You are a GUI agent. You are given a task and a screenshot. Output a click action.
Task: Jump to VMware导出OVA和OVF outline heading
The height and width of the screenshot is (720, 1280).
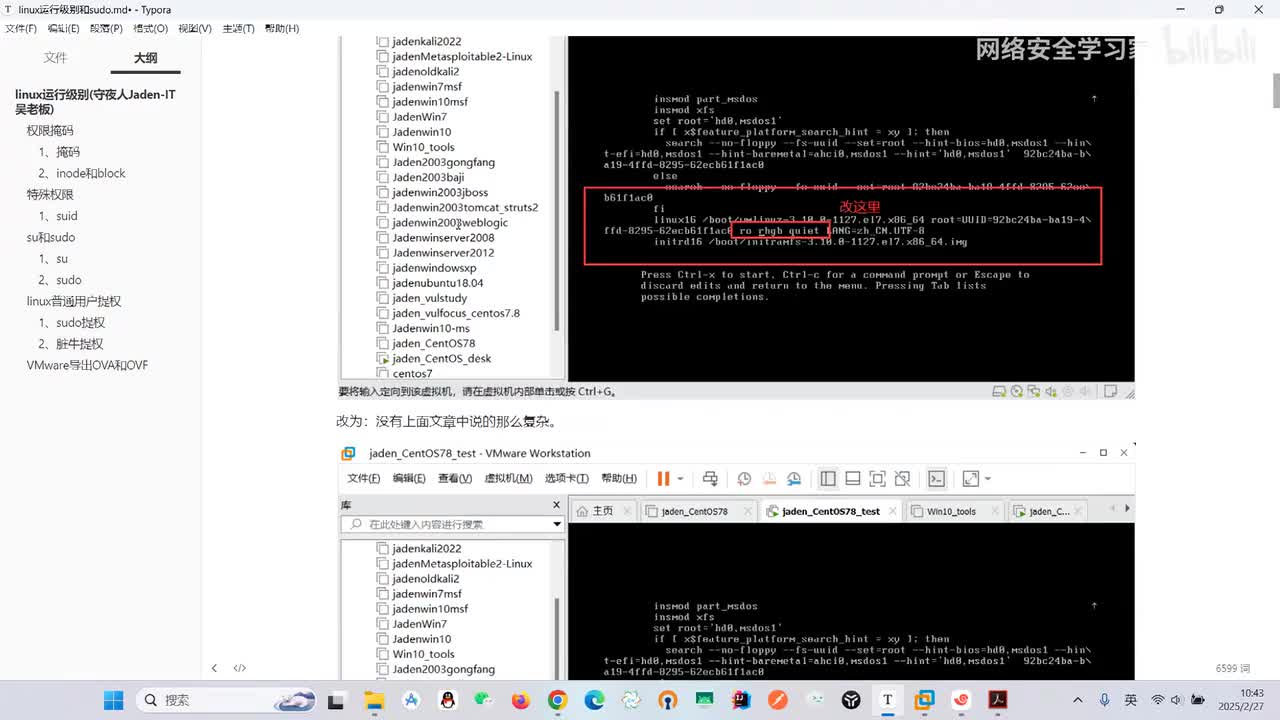87,366
